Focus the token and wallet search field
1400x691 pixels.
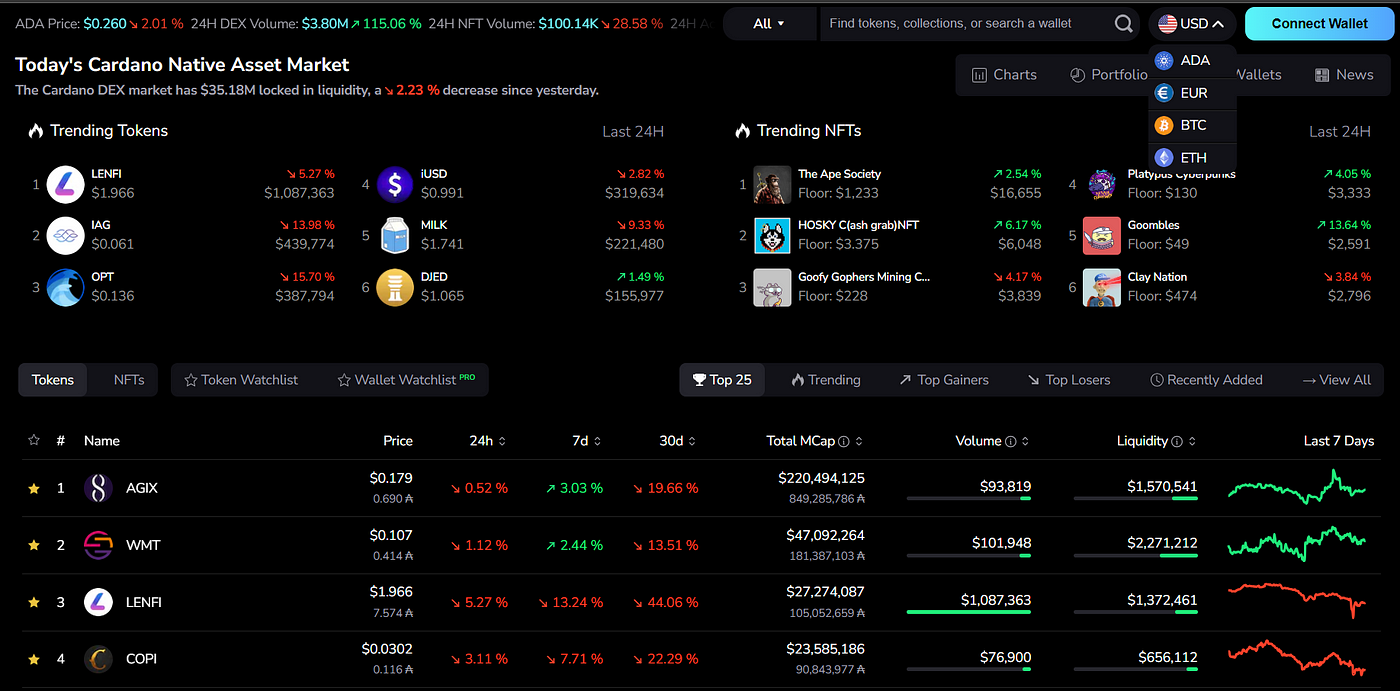click(x=964, y=23)
